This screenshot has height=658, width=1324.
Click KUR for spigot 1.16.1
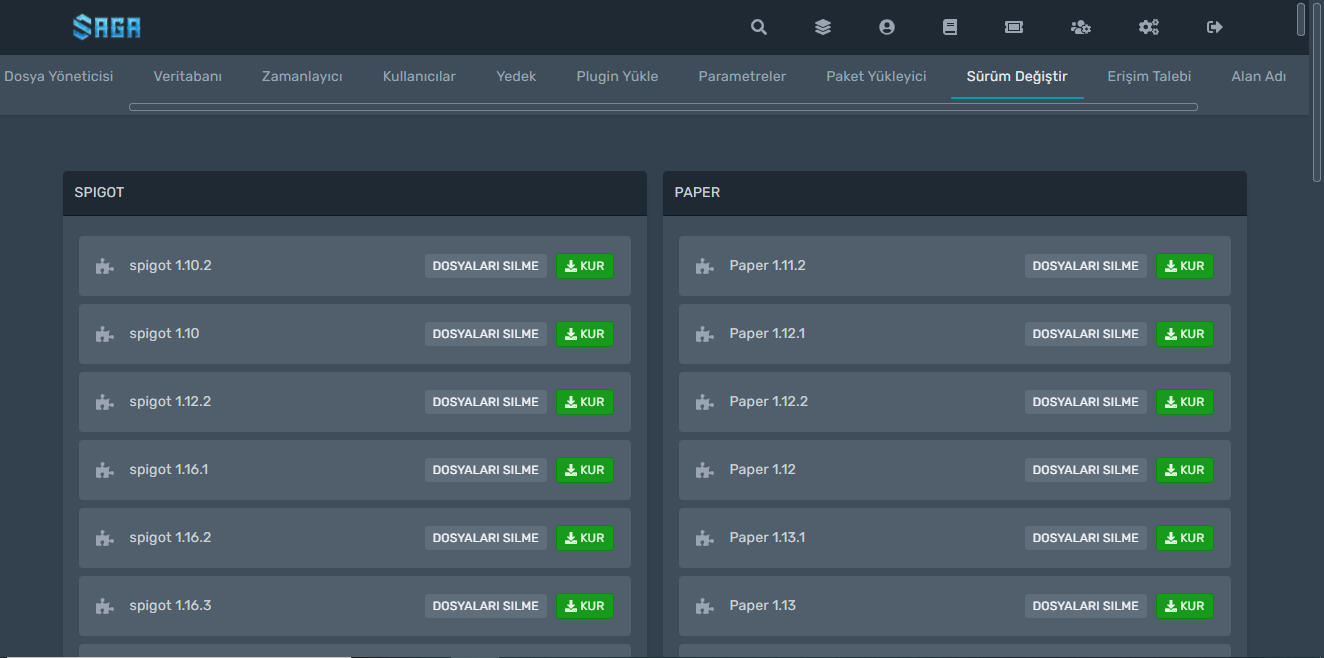click(585, 470)
